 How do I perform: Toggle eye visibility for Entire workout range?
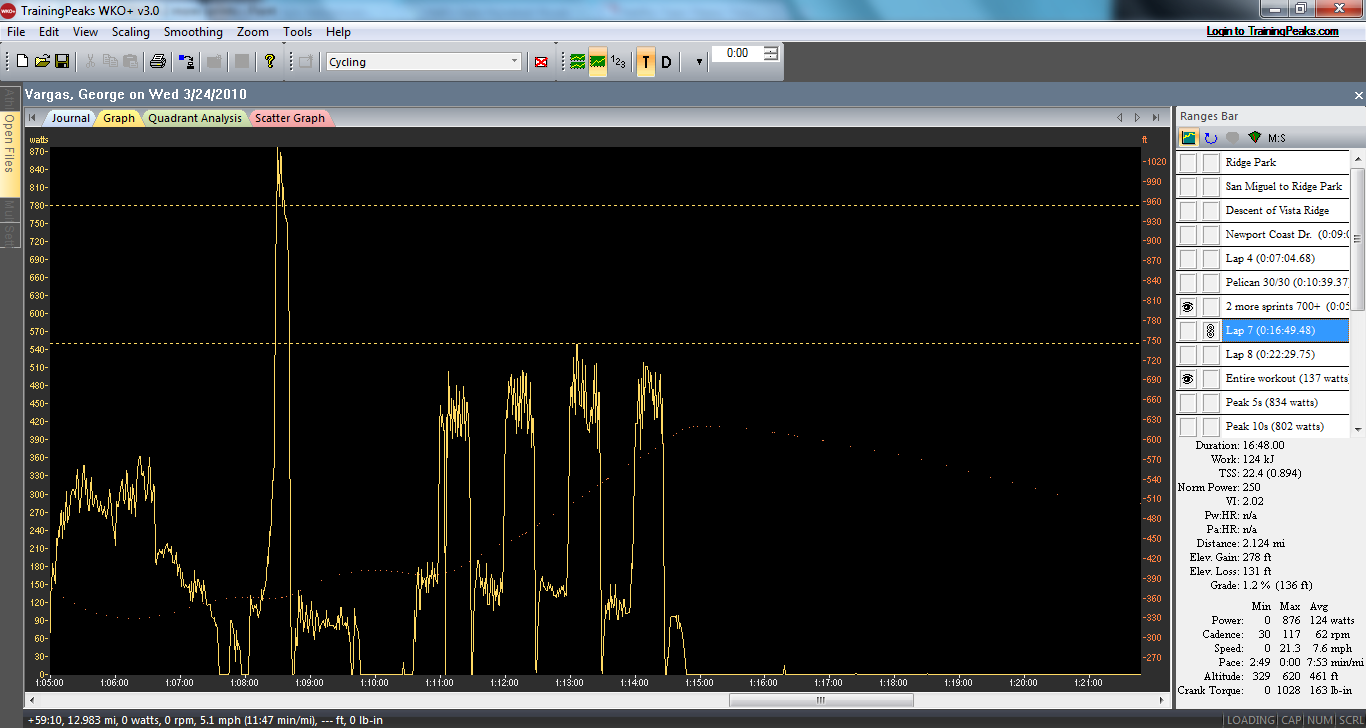coord(1188,379)
